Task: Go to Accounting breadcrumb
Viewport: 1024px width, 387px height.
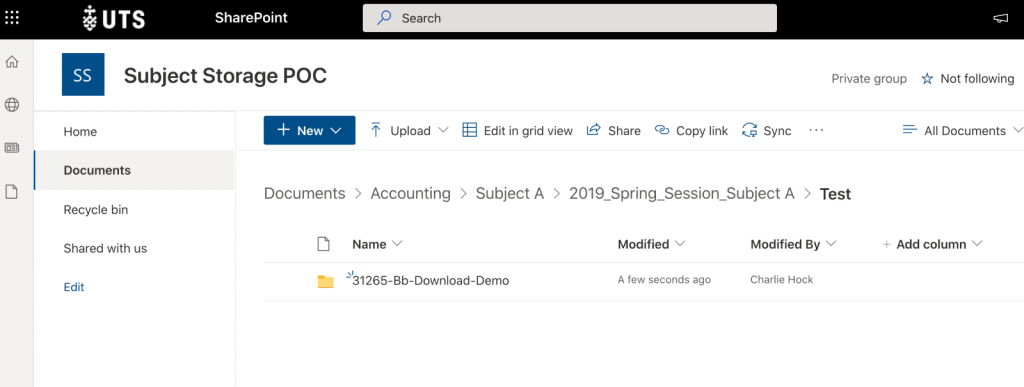Action: tap(410, 193)
